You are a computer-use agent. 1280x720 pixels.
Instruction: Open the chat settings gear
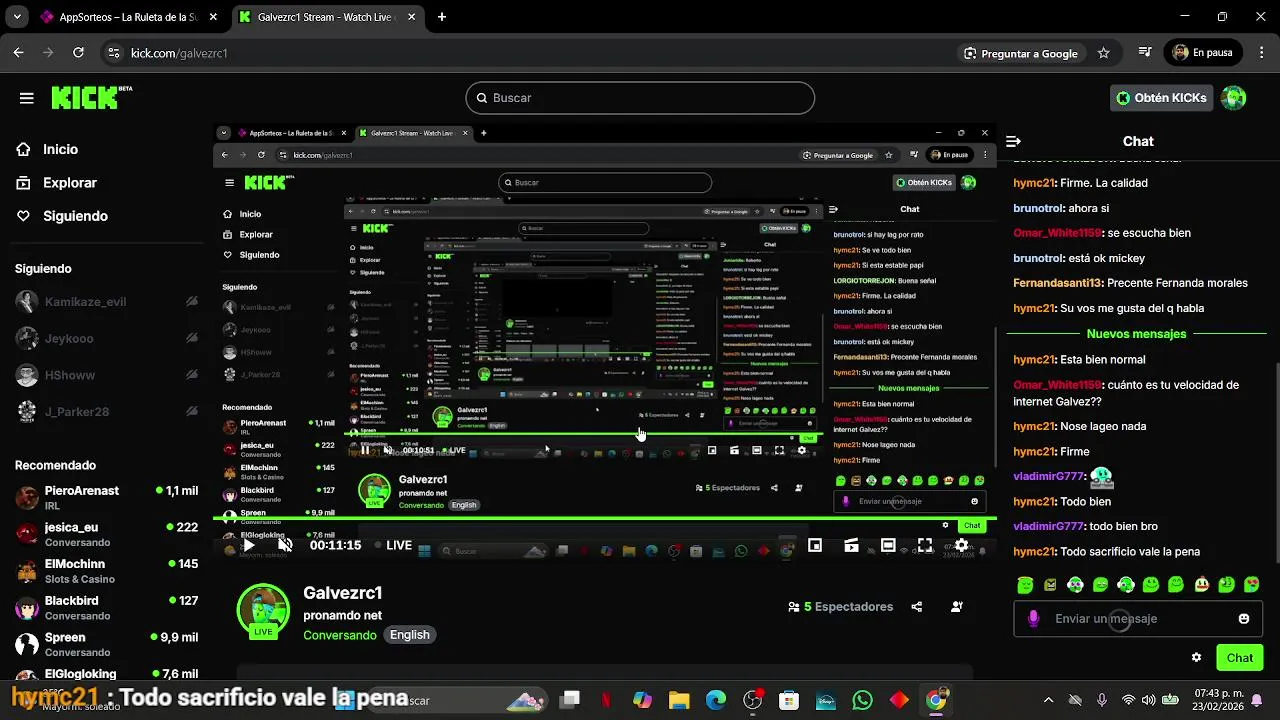1196,658
